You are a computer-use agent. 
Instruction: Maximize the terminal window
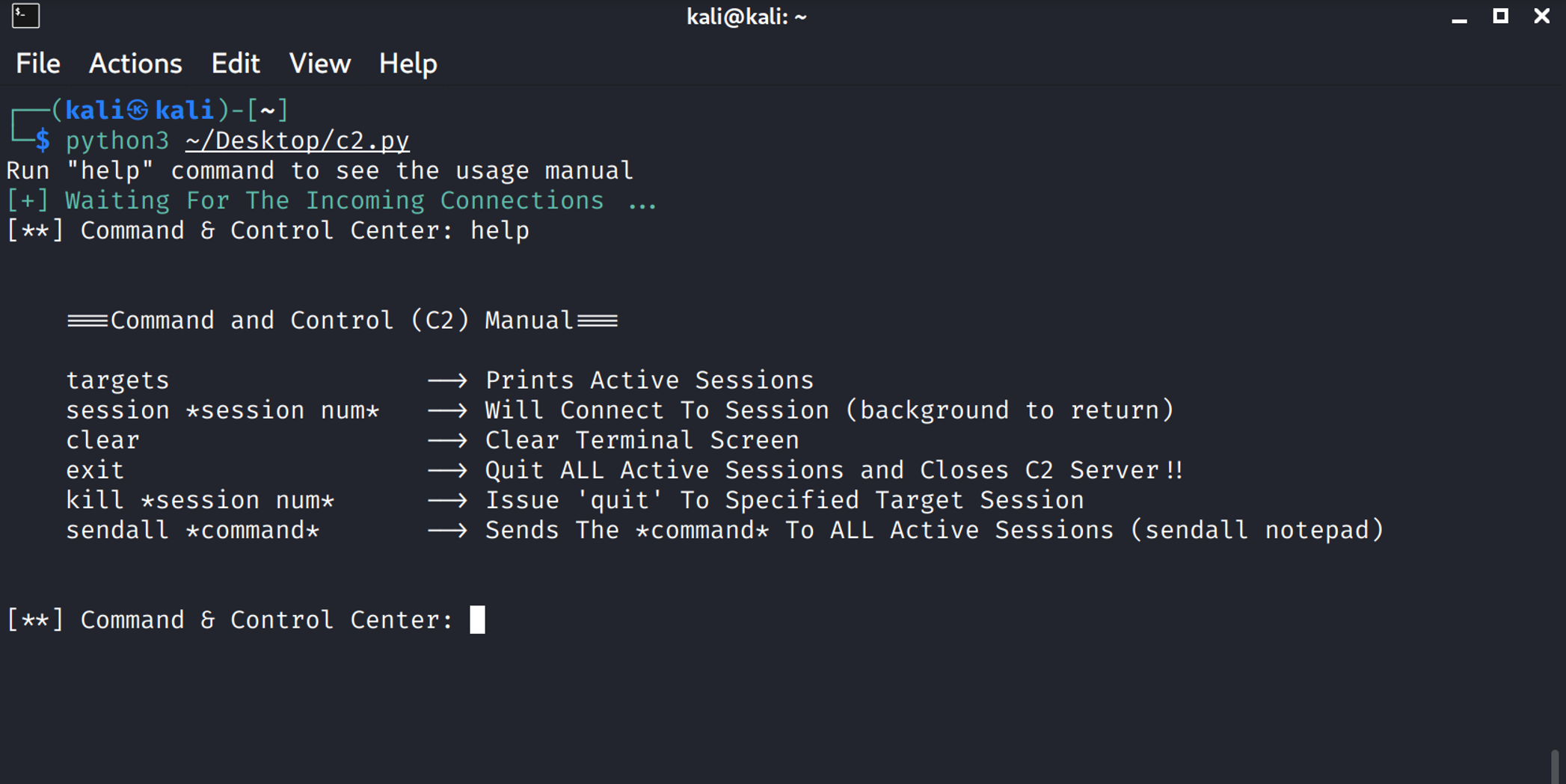[x=1500, y=16]
